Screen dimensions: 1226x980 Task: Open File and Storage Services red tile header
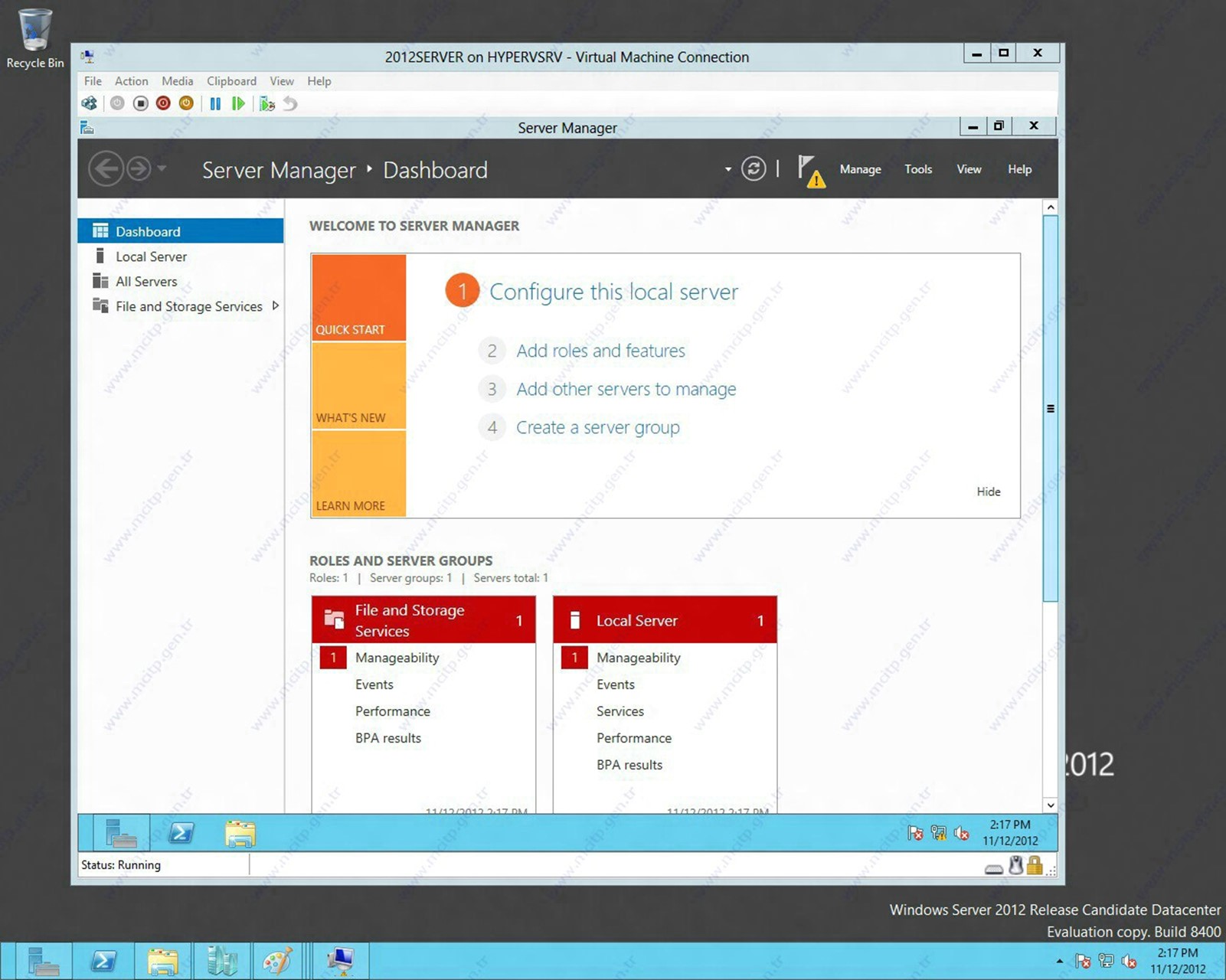[x=423, y=620]
